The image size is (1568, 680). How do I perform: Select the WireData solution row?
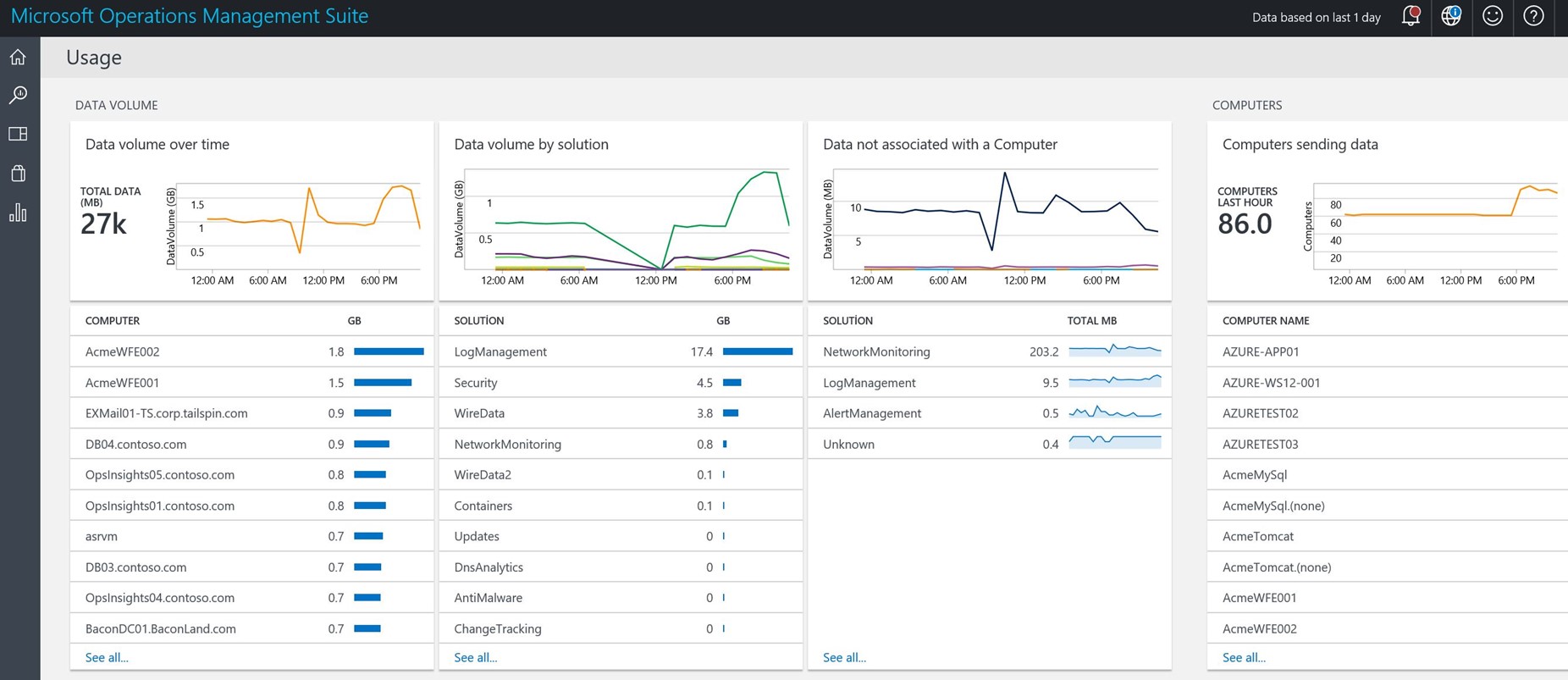(x=621, y=413)
